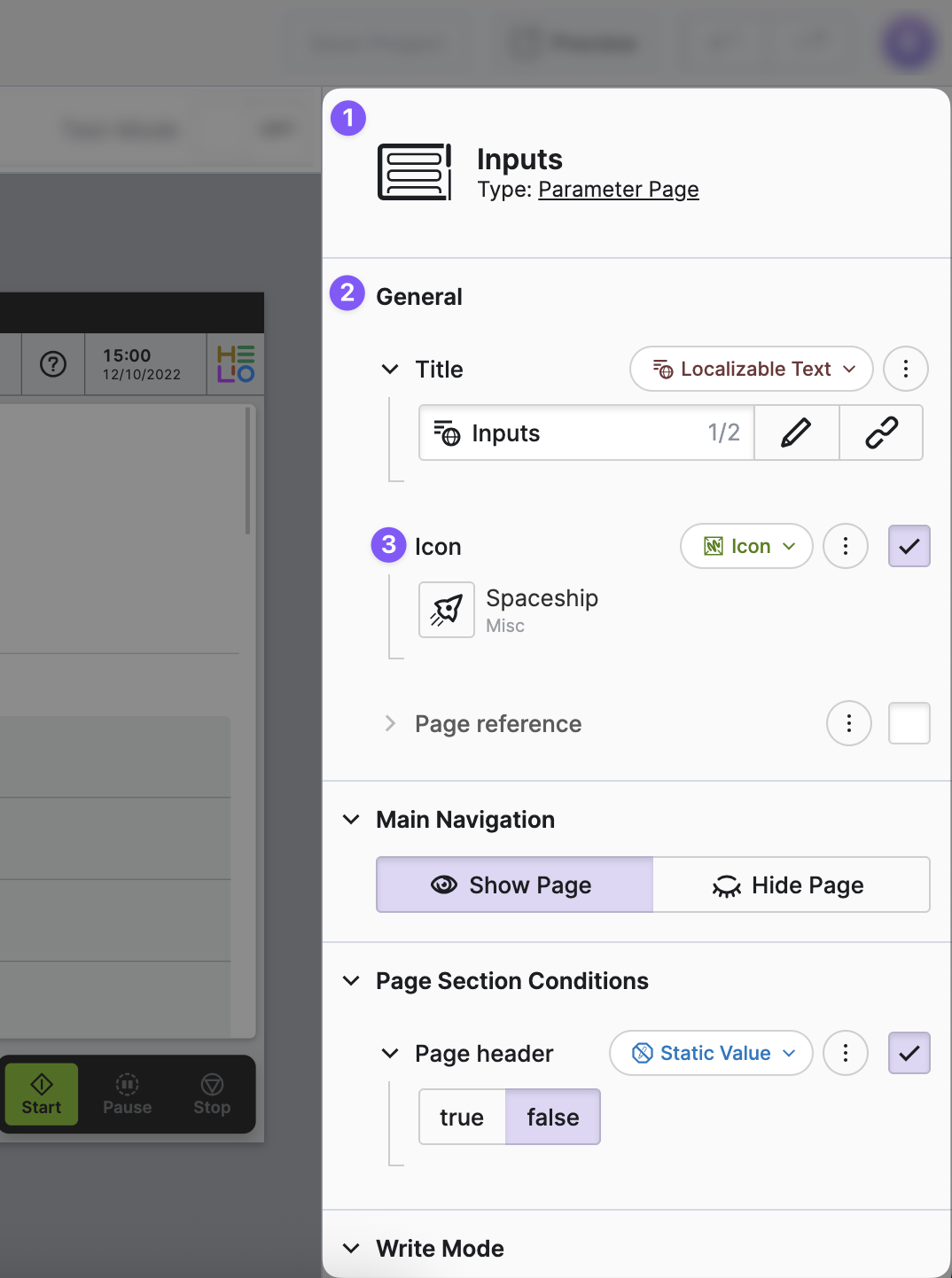The width and height of the screenshot is (952, 1278).
Task: Uncheck the Page header checkbox
Action: click(909, 1053)
